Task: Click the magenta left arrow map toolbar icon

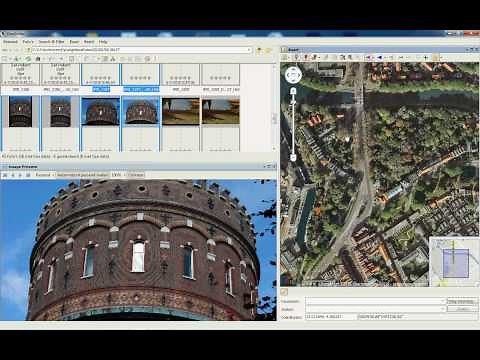Action: 368,58
